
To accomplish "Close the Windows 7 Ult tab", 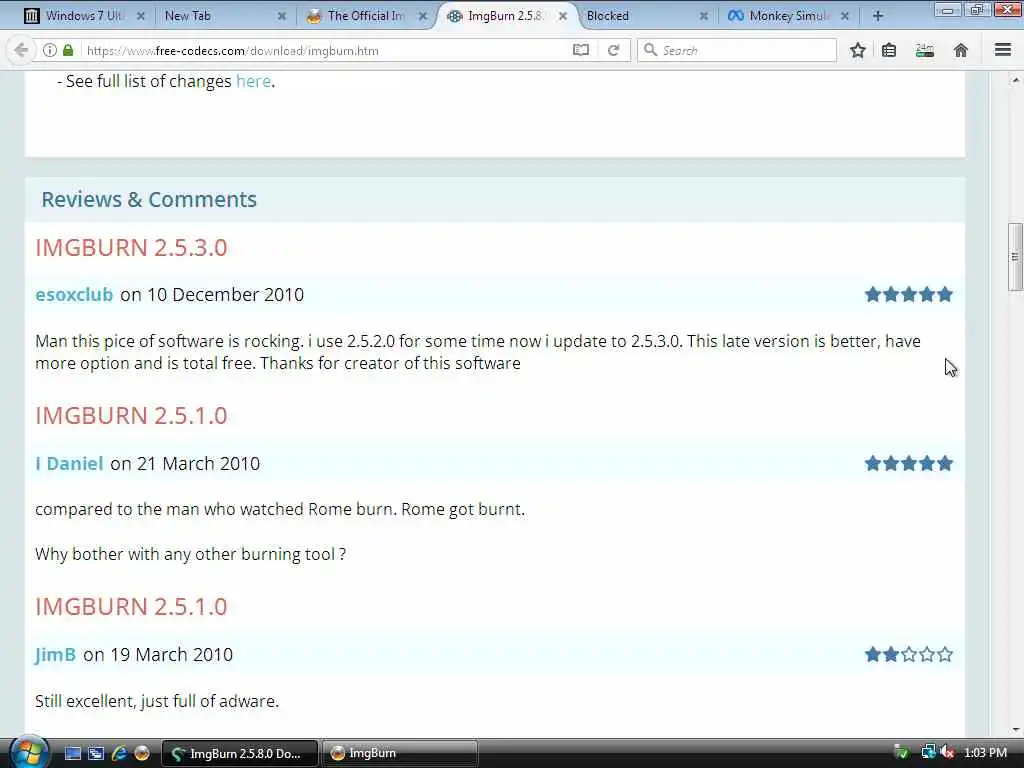I will [x=140, y=16].
